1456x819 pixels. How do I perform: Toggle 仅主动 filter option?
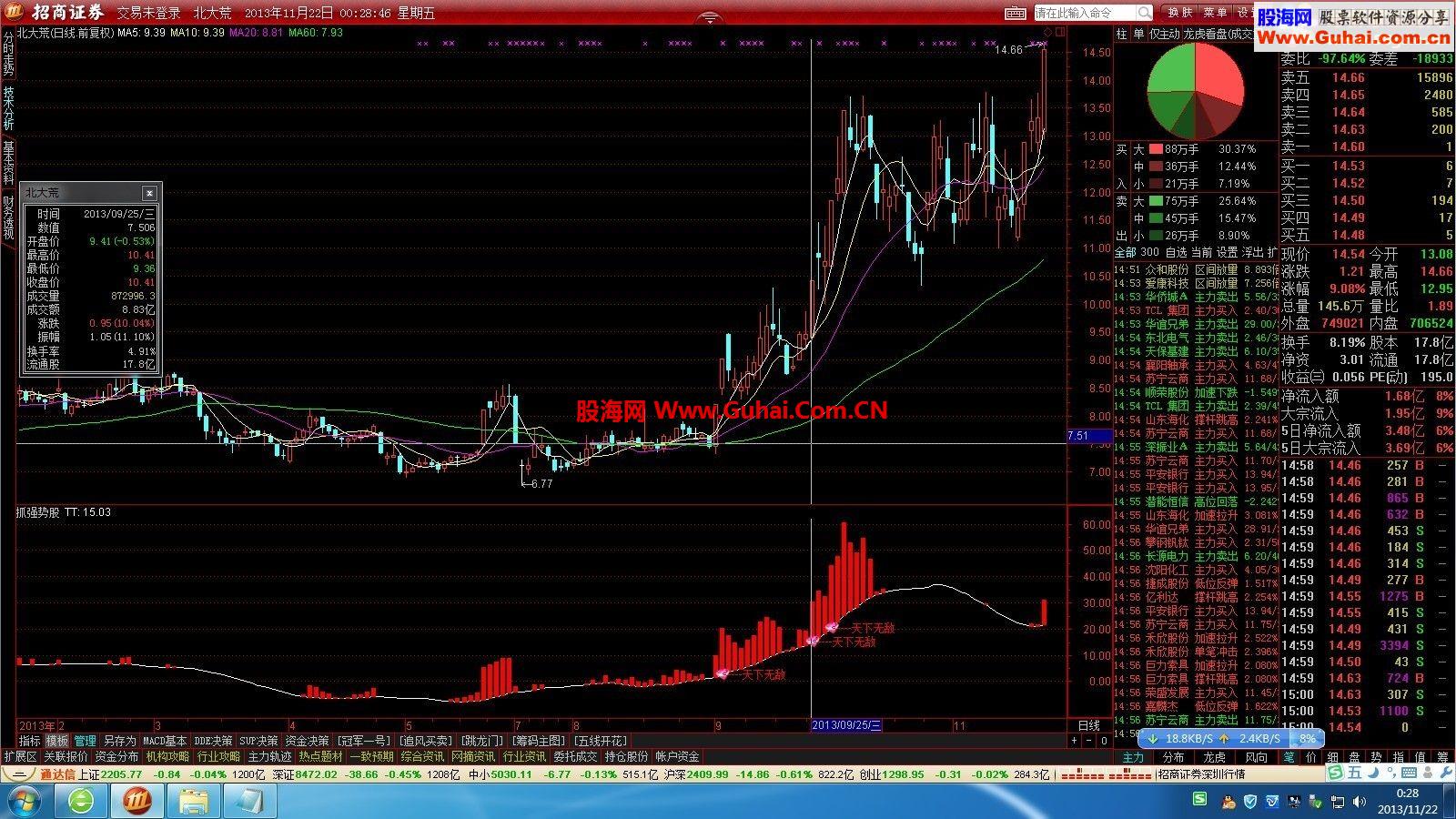[1164, 35]
